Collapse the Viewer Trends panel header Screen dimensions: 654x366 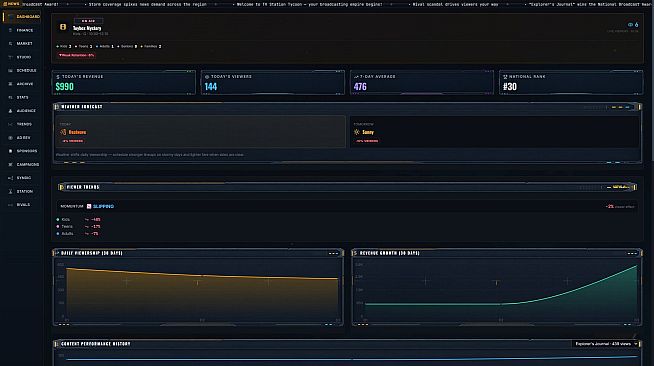[x=347, y=187]
